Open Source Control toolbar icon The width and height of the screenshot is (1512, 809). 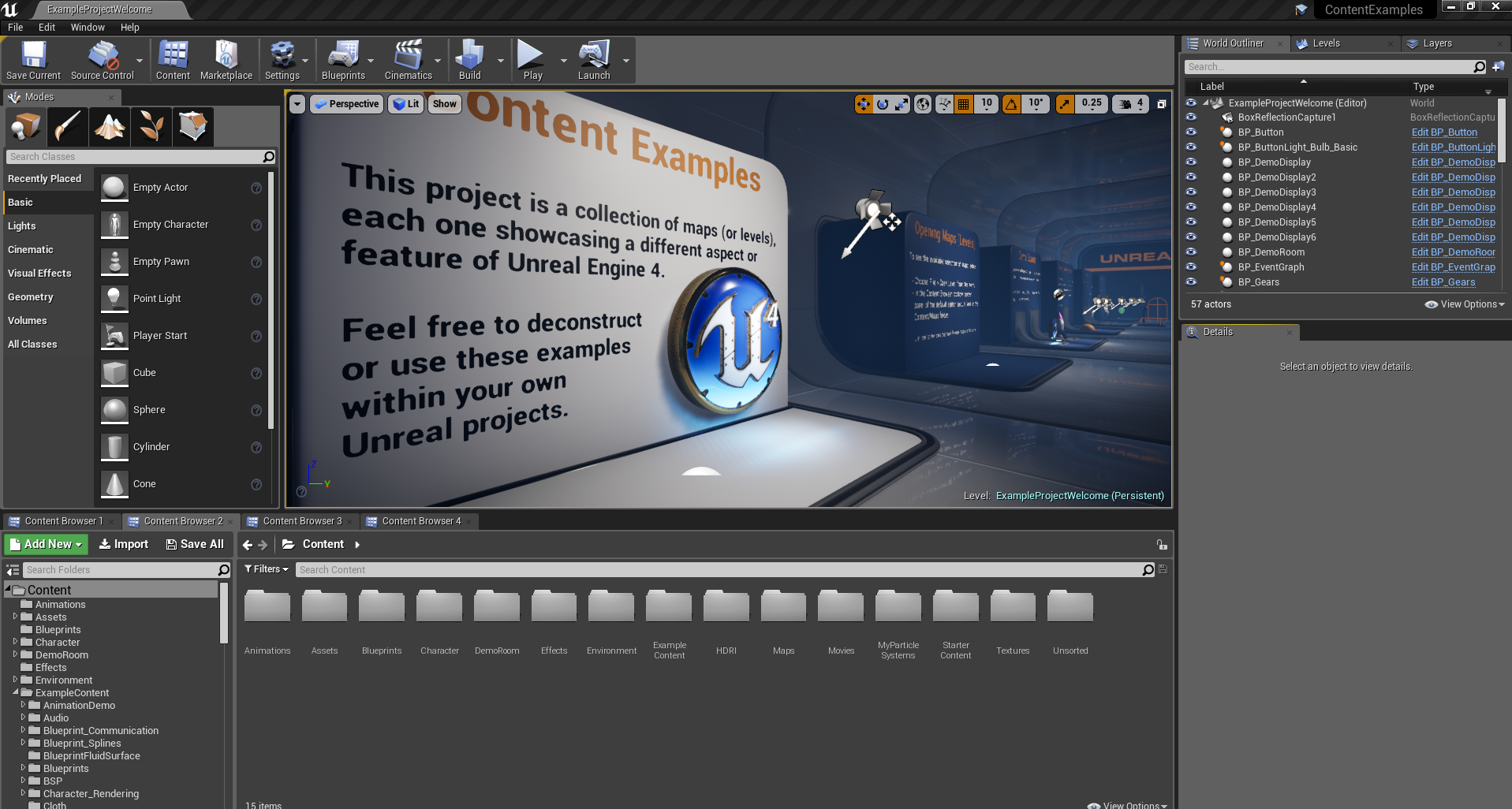click(x=103, y=60)
